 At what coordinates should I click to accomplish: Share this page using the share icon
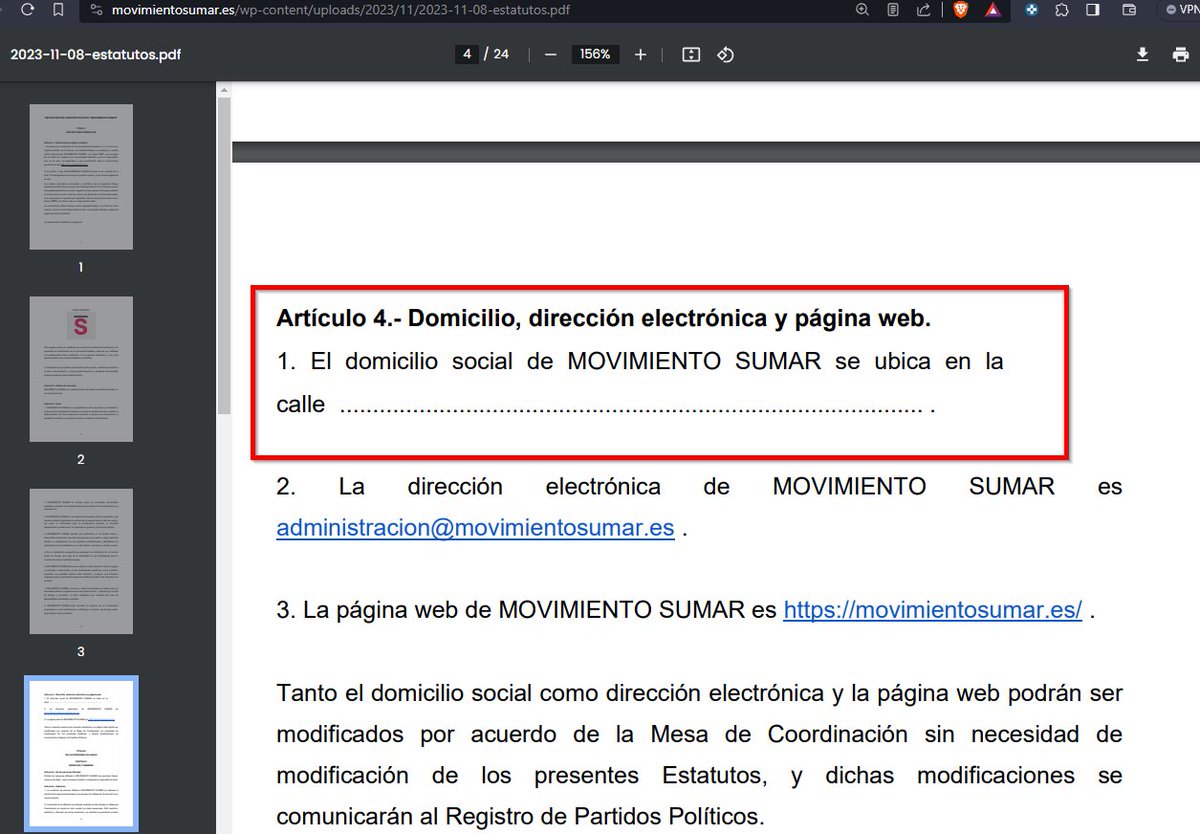tap(923, 9)
